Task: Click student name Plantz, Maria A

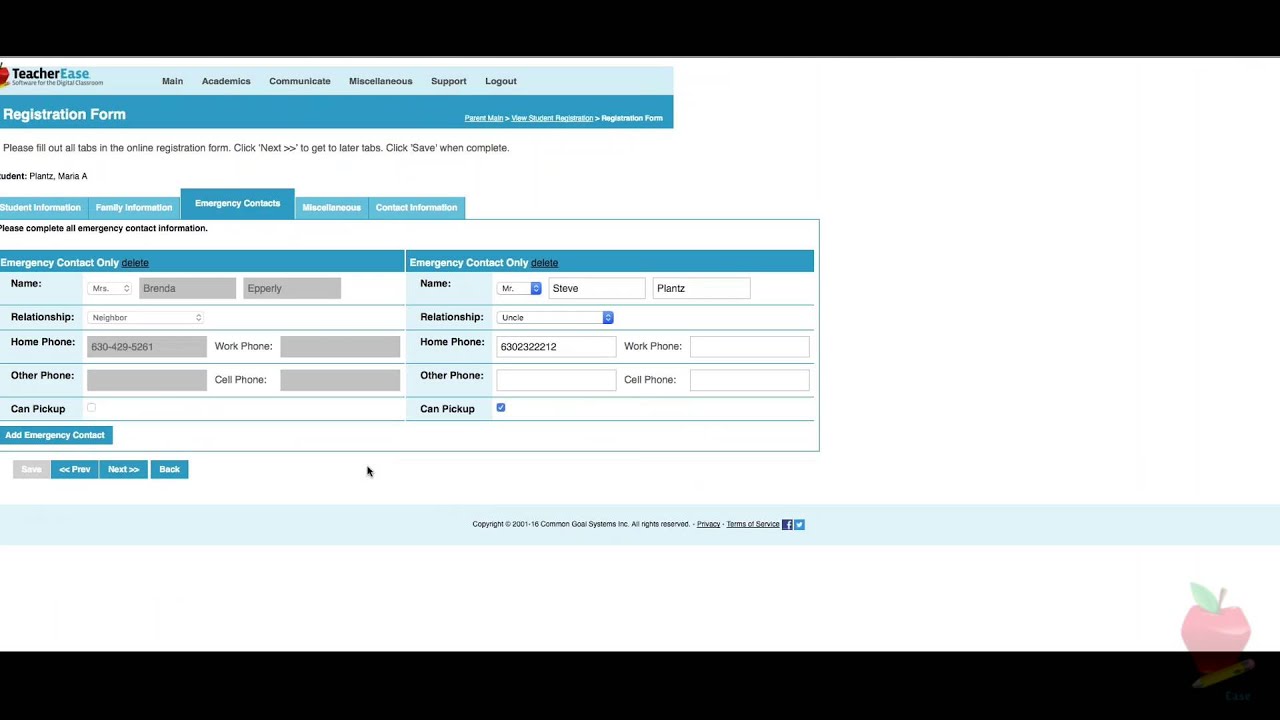Action: coord(58,176)
